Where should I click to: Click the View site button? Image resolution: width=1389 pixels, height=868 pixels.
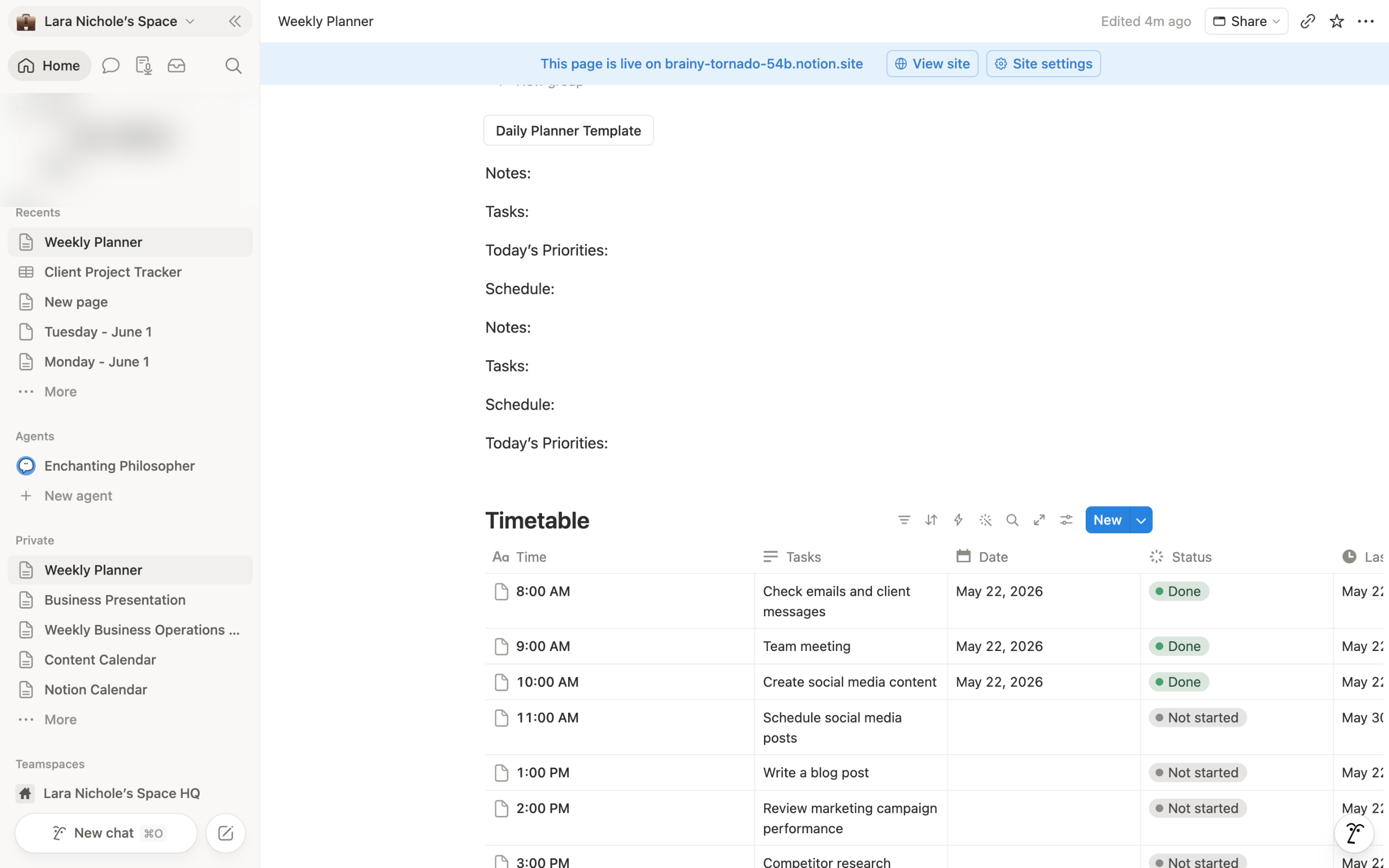[x=932, y=63]
